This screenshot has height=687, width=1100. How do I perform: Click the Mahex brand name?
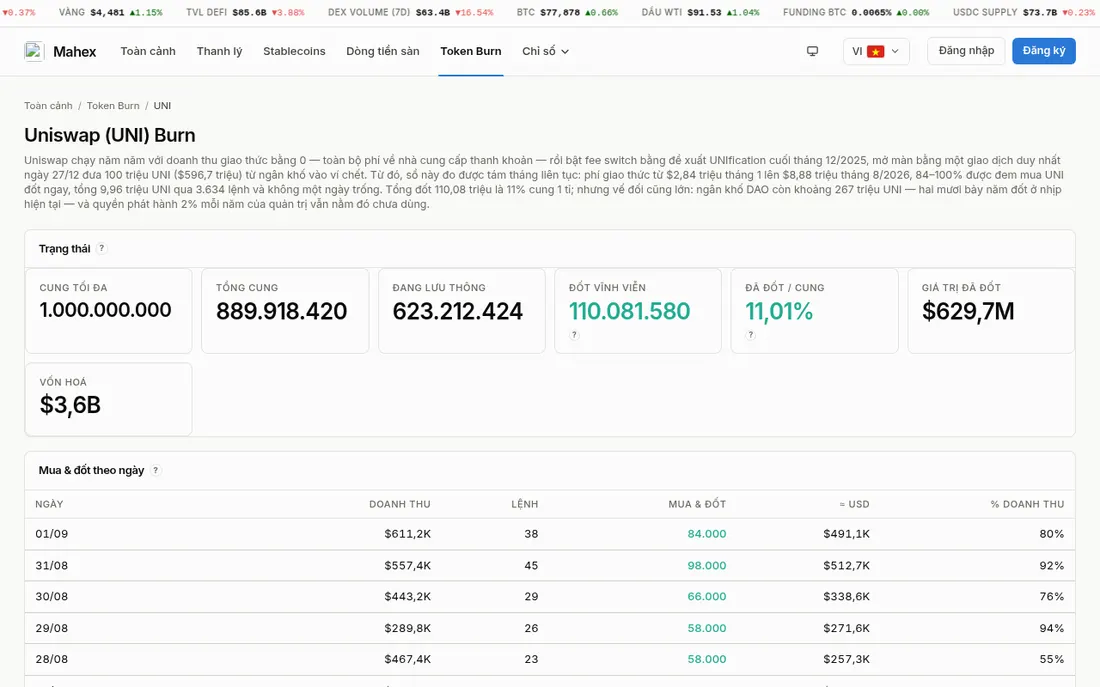tap(75, 51)
